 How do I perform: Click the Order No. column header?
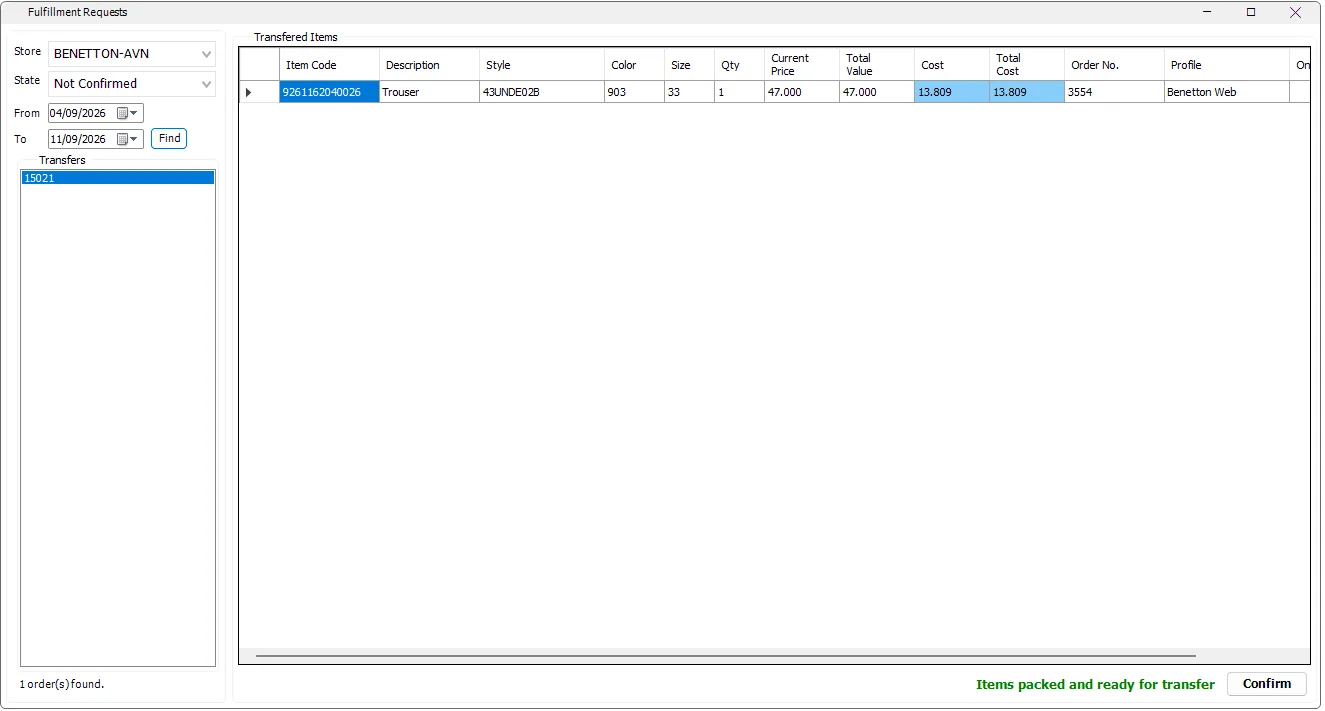(x=1114, y=65)
